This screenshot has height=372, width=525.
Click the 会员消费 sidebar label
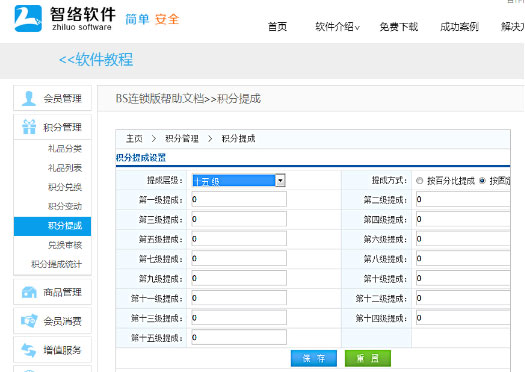point(63,321)
